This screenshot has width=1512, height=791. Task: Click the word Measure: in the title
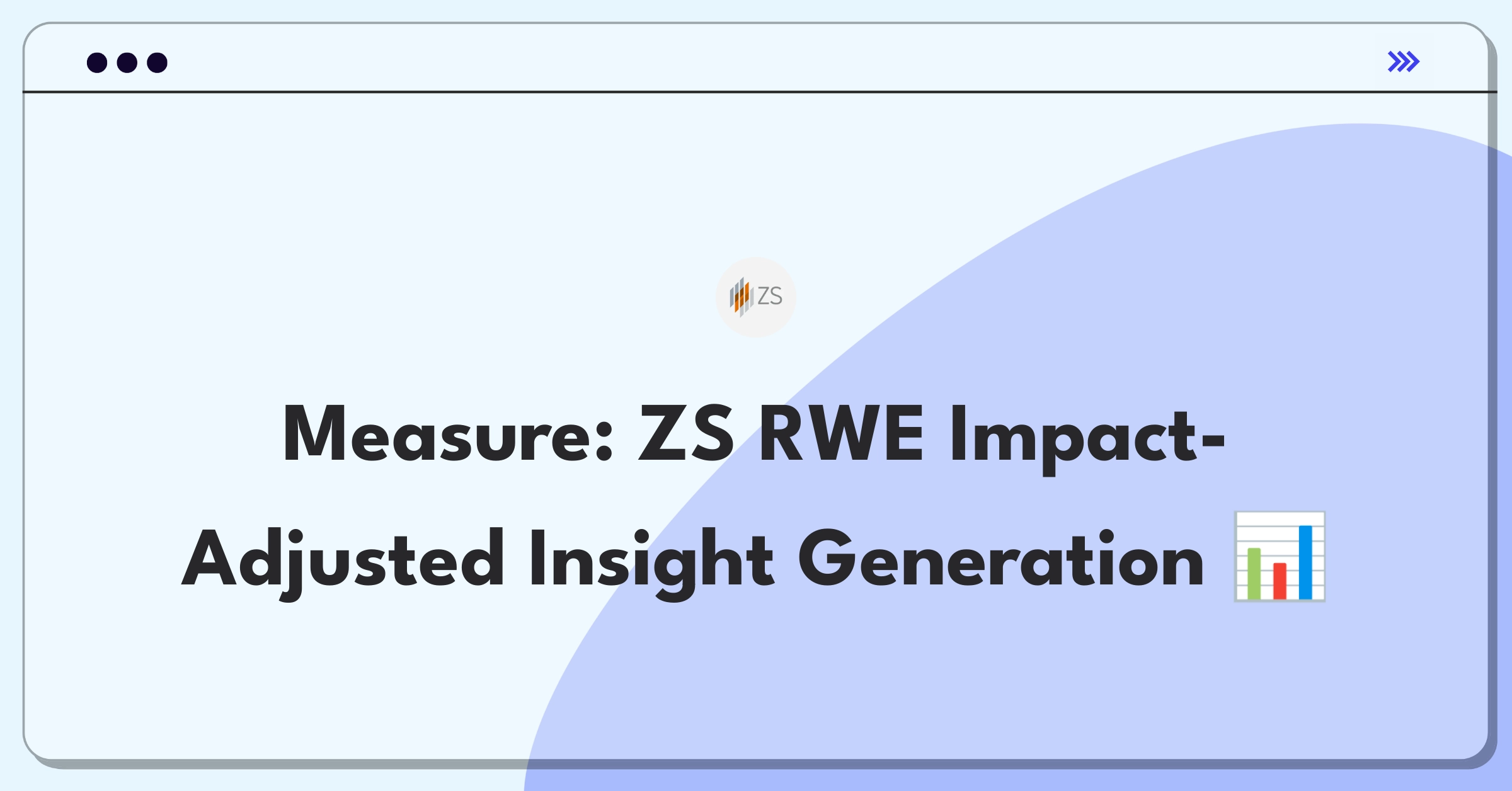click(448, 434)
